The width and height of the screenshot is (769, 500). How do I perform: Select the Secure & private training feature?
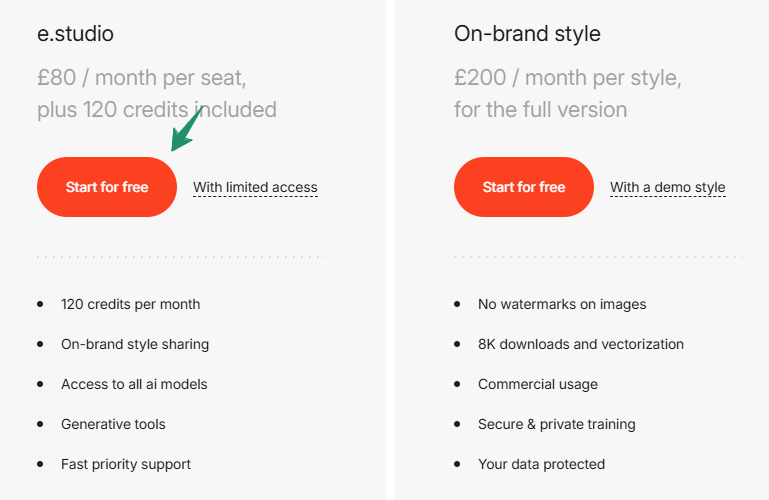556,424
